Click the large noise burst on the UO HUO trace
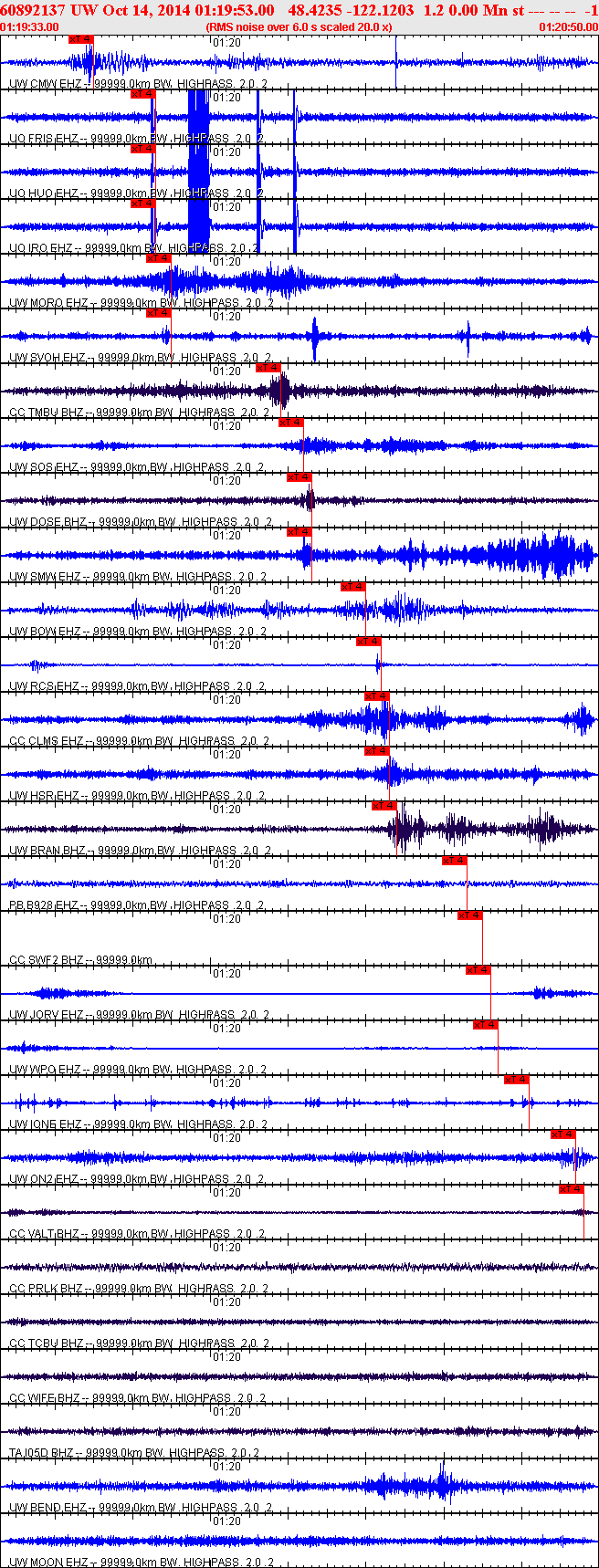 point(199,172)
